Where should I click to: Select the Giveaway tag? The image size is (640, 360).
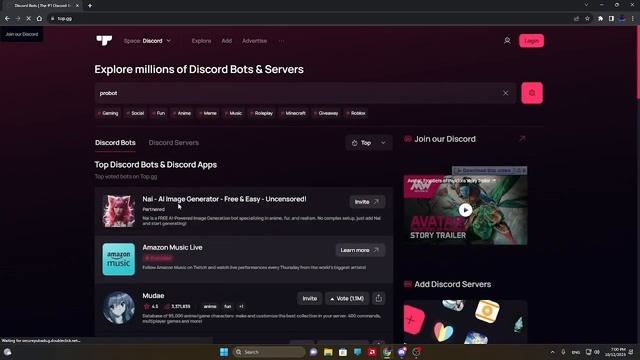326,113
